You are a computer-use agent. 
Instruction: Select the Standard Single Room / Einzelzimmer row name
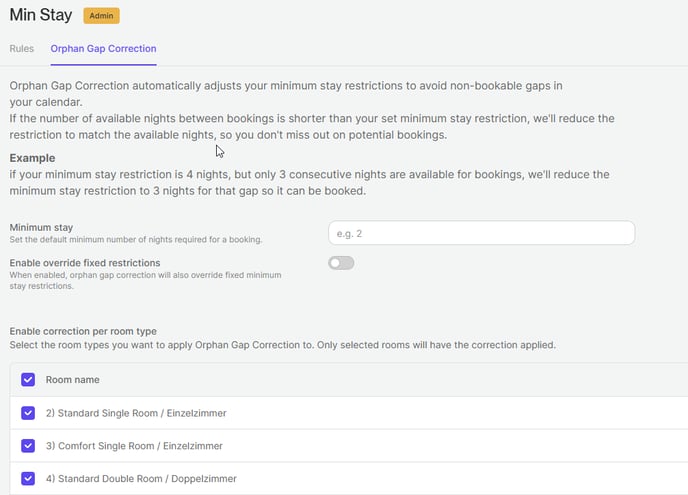[x=134, y=413]
